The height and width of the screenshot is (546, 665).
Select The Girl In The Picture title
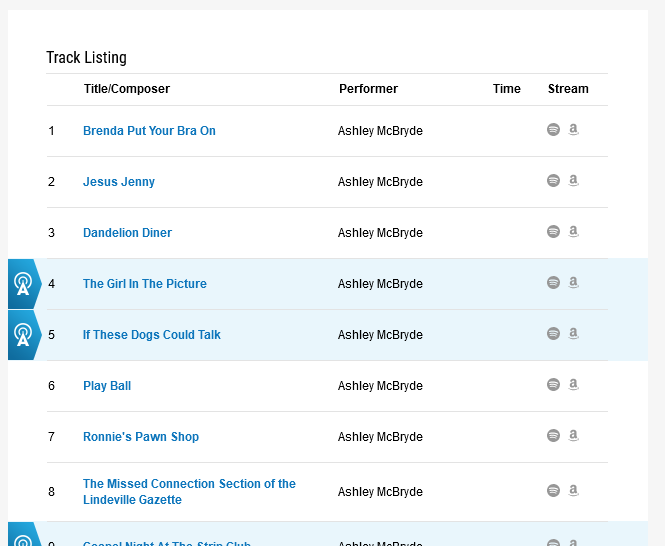click(145, 284)
